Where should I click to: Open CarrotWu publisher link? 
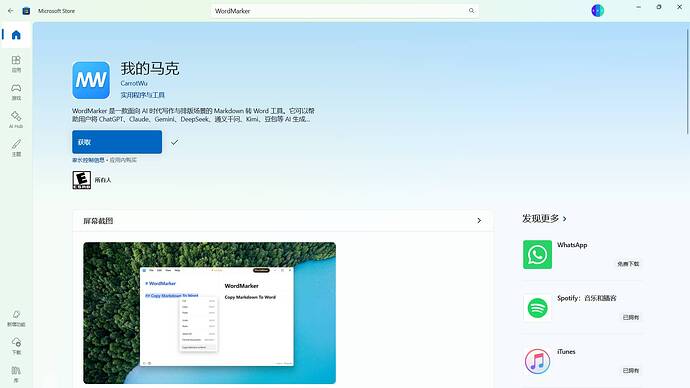(134, 83)
